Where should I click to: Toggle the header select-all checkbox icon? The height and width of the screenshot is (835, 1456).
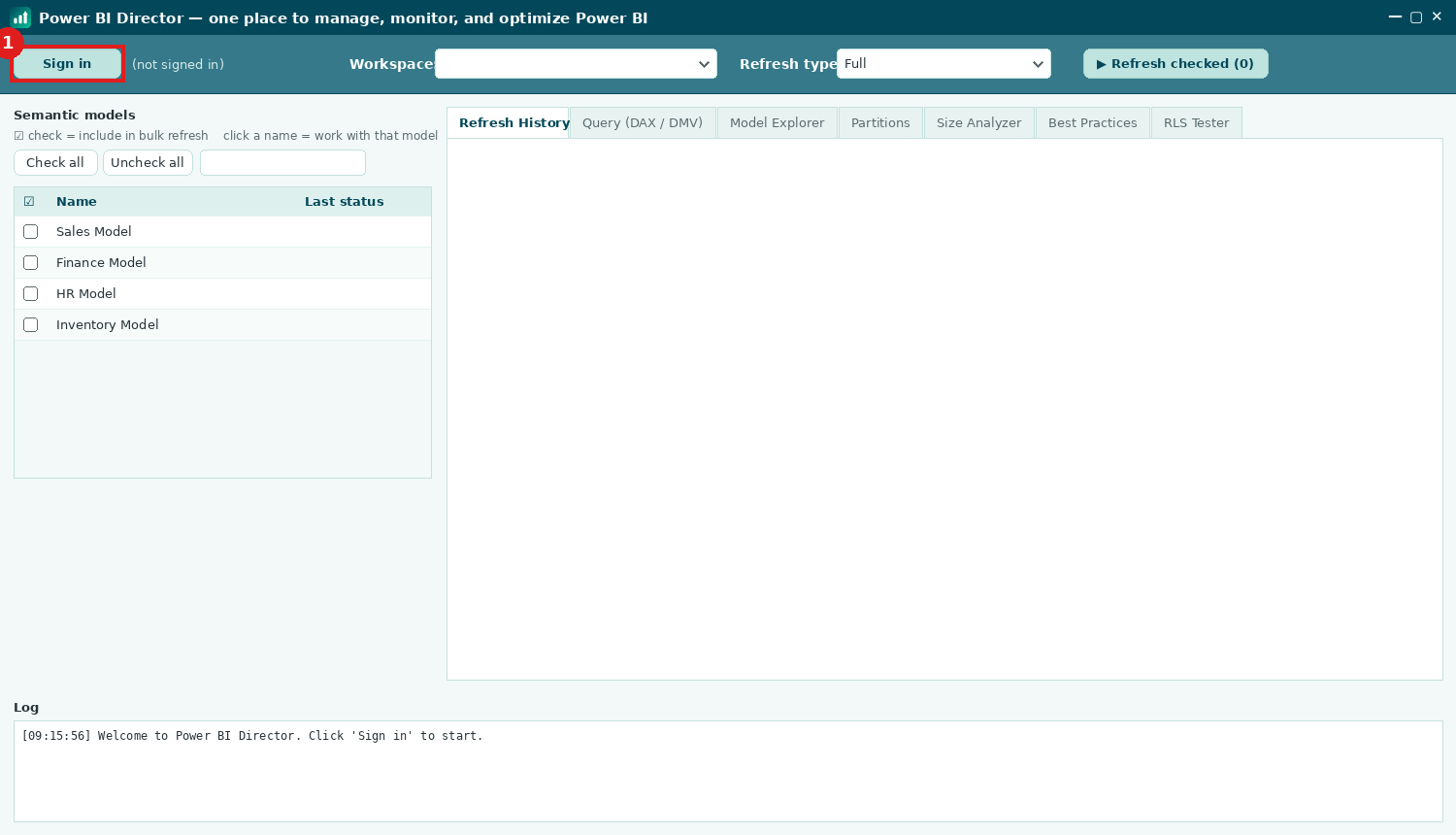pyautogui.click(x=29, y=202)
